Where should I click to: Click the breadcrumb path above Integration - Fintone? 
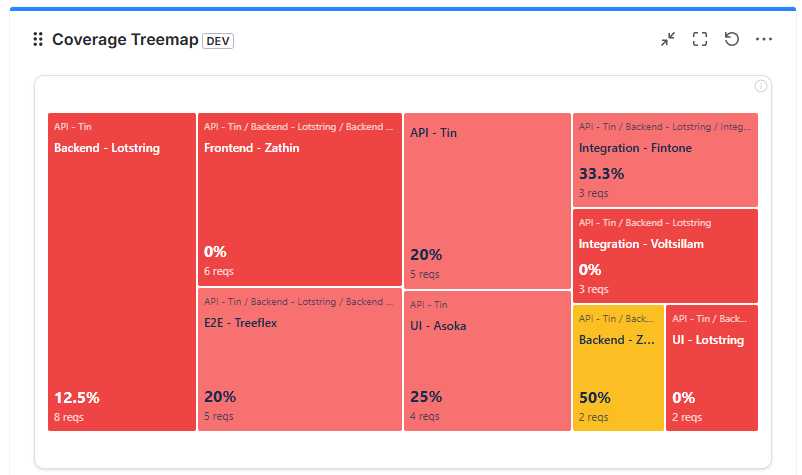pos(665,128)
